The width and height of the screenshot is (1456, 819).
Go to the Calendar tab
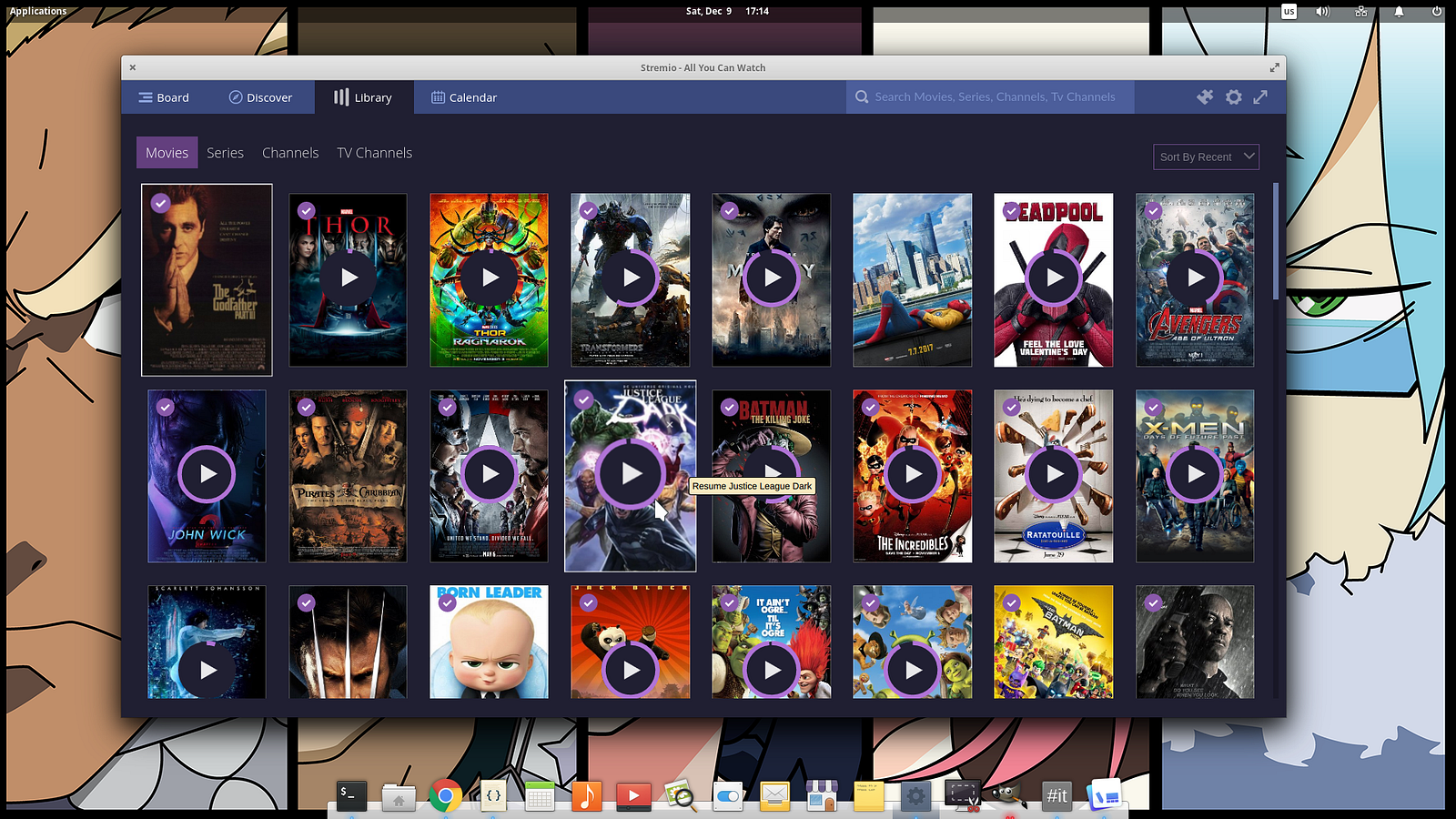[464, 97]
